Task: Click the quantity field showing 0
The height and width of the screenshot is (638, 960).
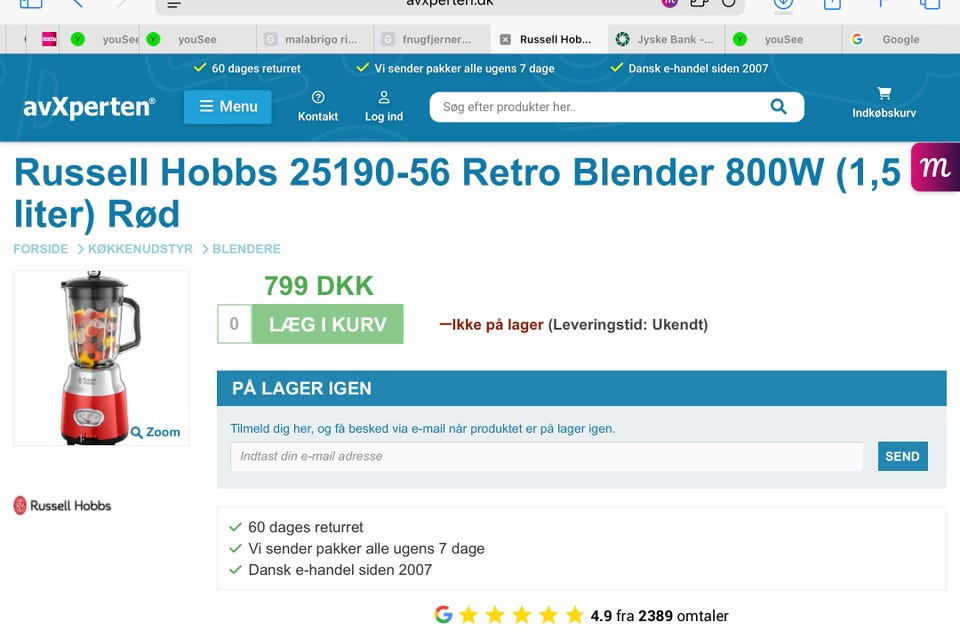Action: pyautogui.click(x=234, y=324)
